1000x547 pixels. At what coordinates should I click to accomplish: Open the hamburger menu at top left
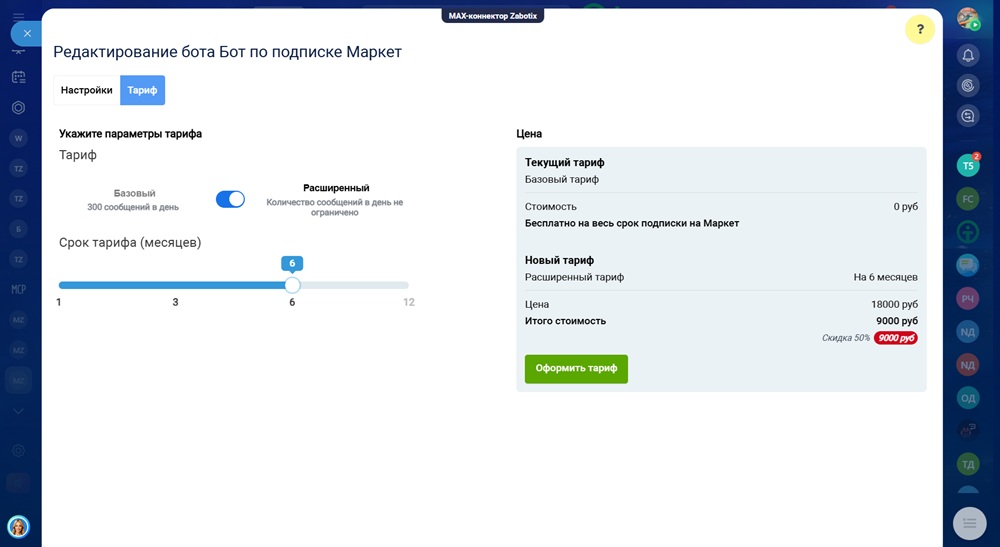(x=18, y=16)
